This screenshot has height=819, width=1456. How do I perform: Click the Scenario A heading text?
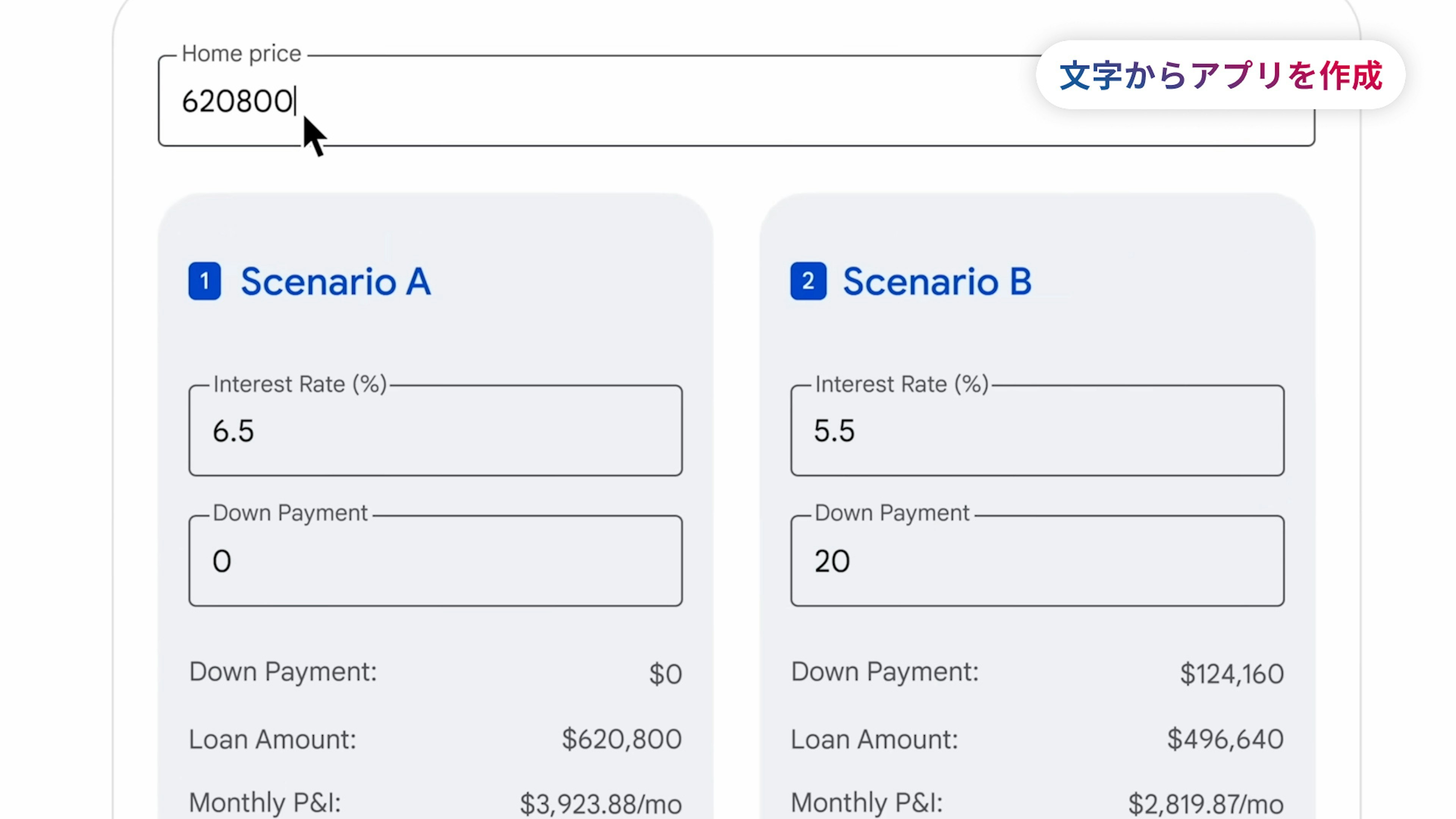336,281
